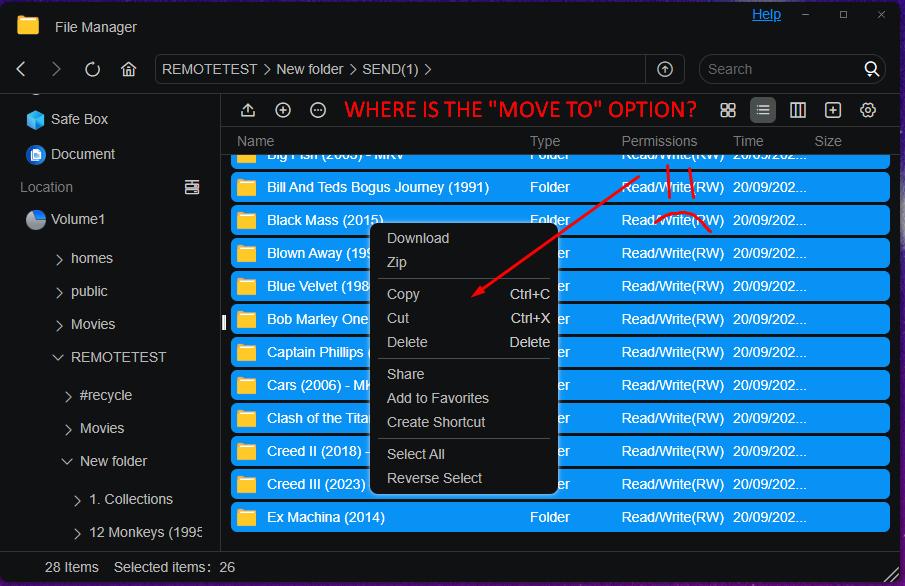Refresh the current folder

(92, 69)
